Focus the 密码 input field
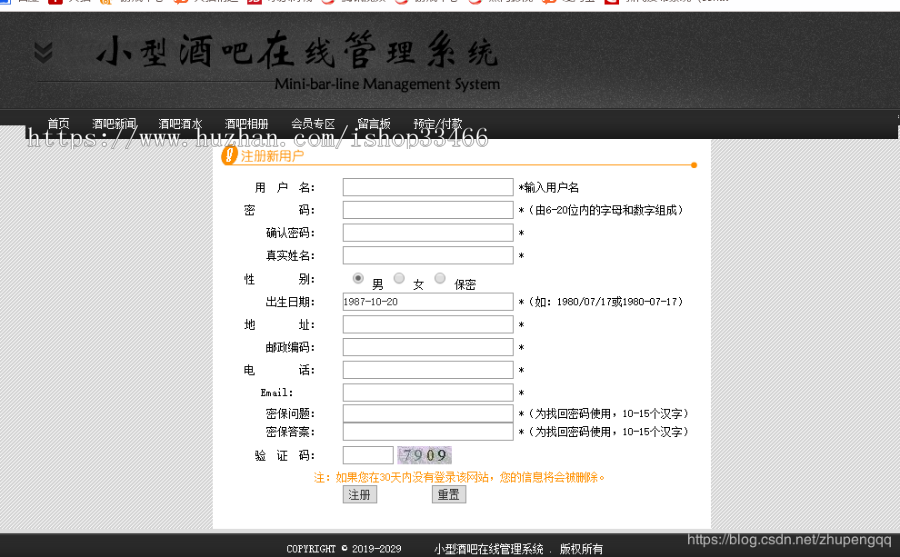This screenshot has width=900, height=557. 428,210
